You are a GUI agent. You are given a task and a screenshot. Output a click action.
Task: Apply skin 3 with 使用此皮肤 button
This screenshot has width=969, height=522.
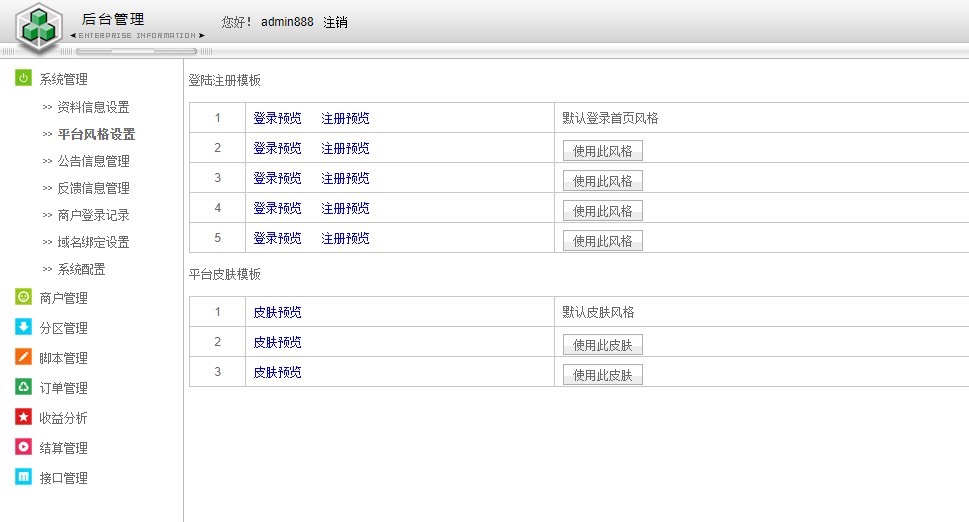tap(602, 375)
